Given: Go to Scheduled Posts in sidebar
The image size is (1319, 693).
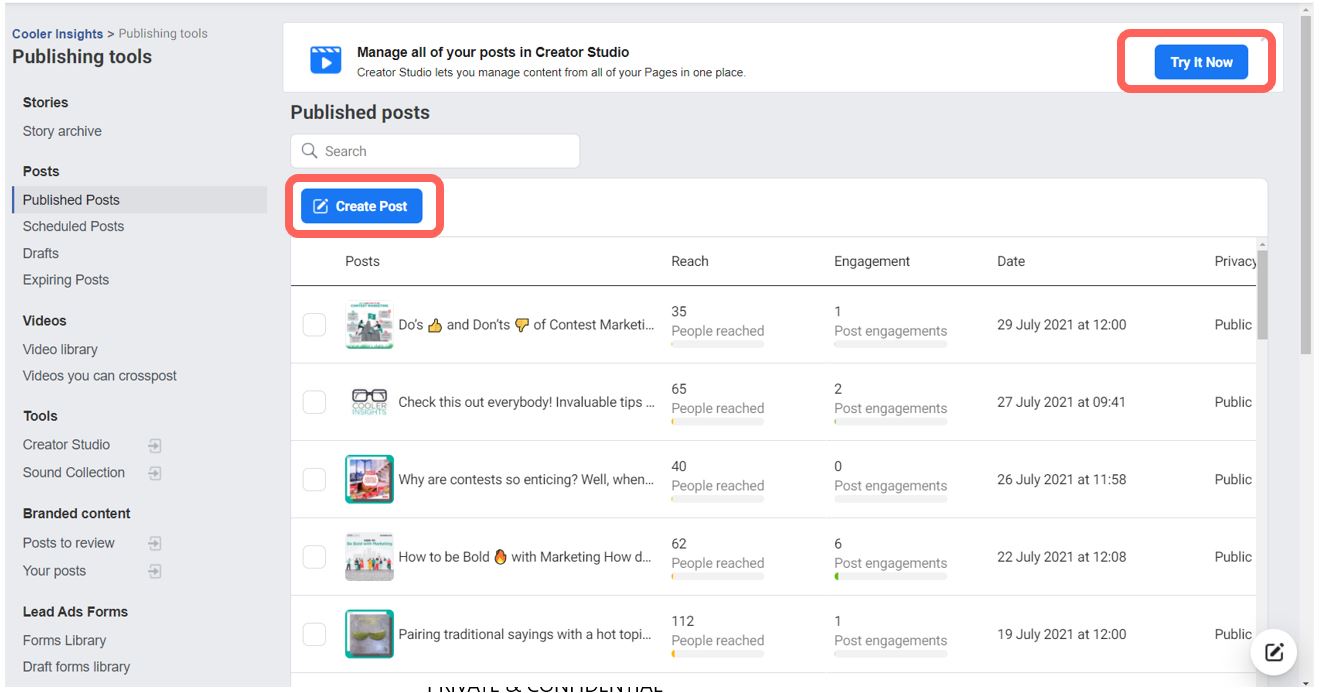Looking at the screenshot, I should coord(74,226).
